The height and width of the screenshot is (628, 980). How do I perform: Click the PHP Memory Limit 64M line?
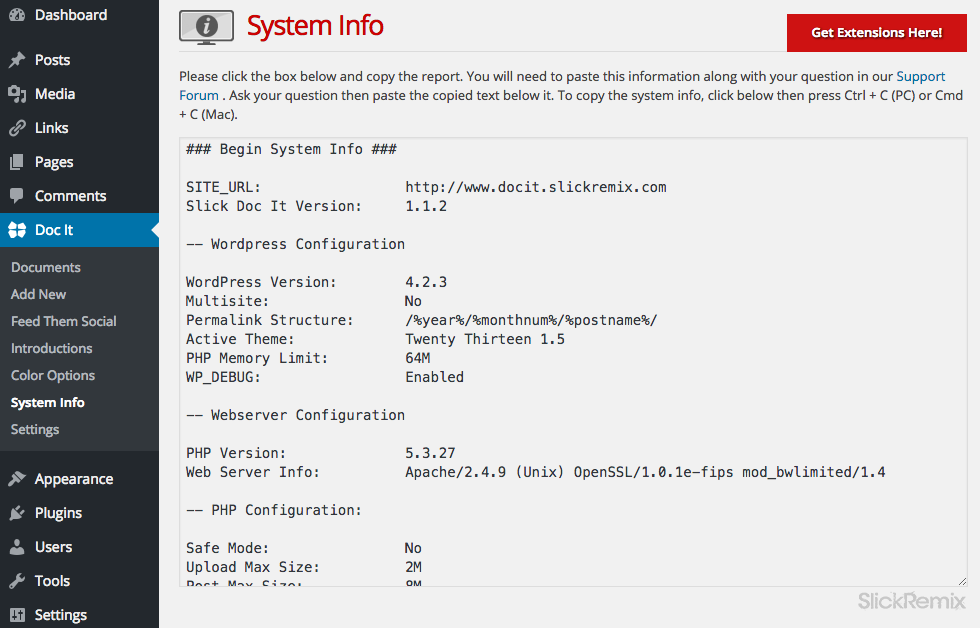[x=308, y=359]
